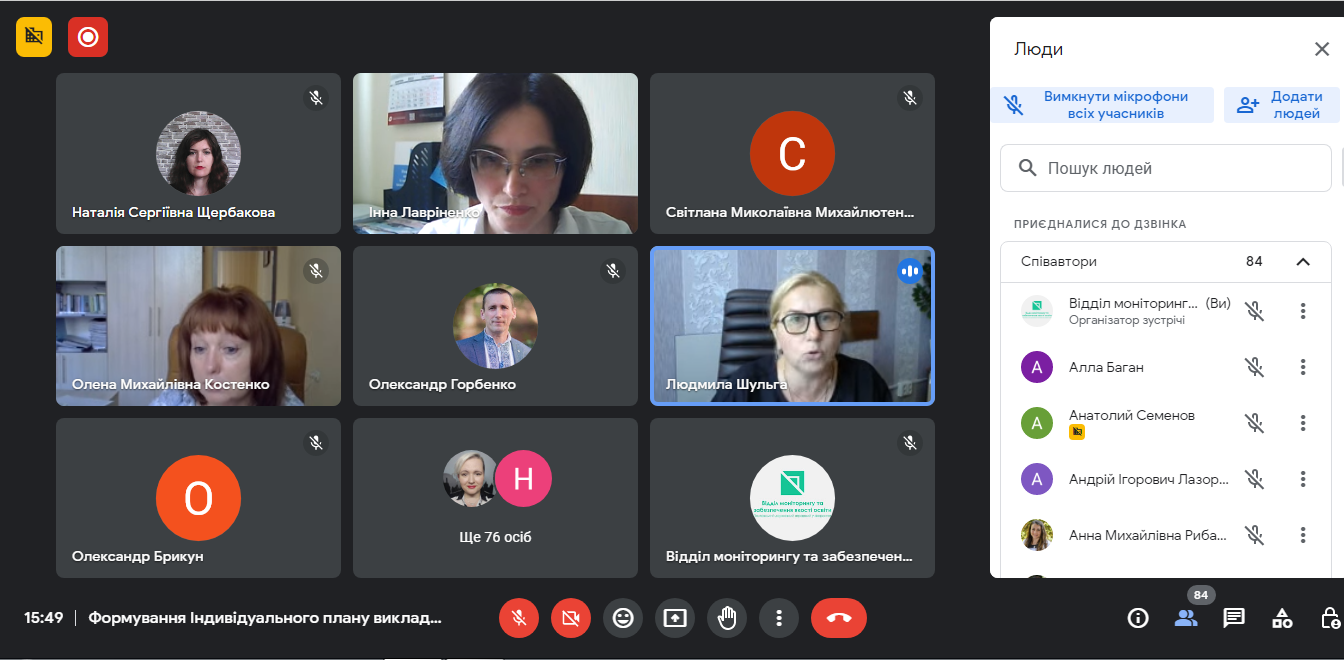Collapse the Співавтори participants list
Viewport: 1344px width, 660px height.
point(1303,262)
